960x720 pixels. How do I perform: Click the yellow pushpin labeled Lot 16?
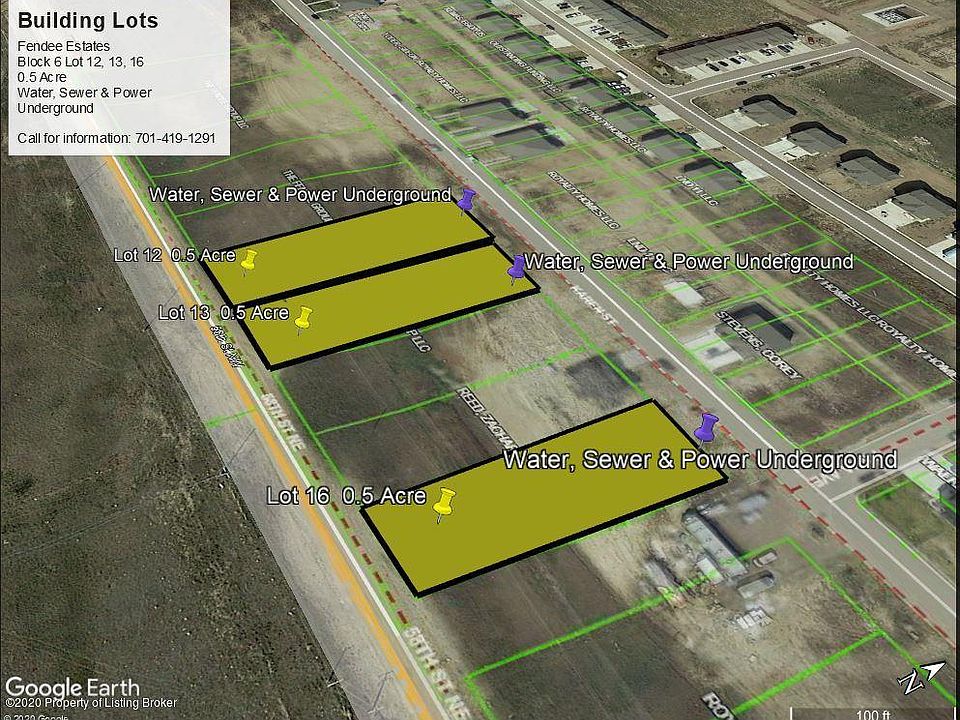point(444,504)
